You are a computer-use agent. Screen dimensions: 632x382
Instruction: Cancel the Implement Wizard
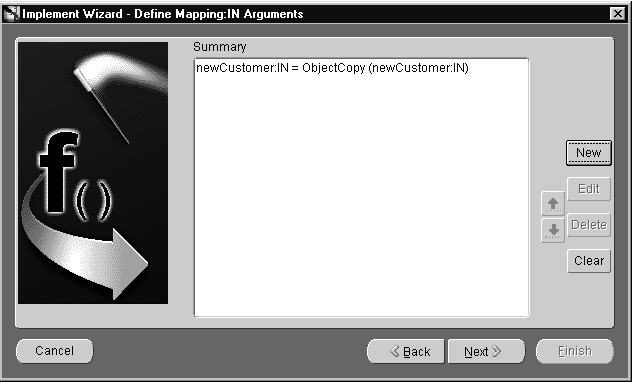coord(54,351)
